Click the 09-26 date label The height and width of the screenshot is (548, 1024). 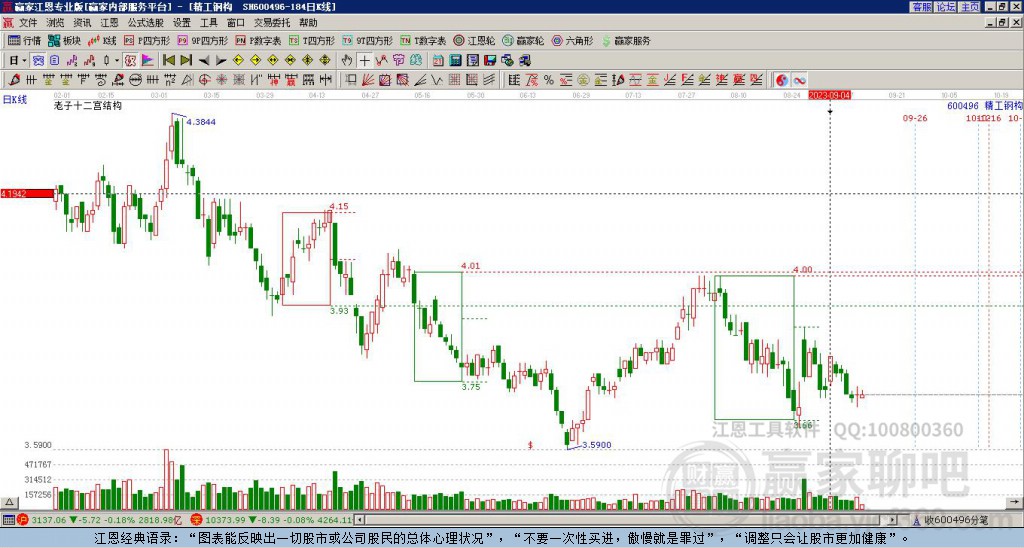pos(915,118)
